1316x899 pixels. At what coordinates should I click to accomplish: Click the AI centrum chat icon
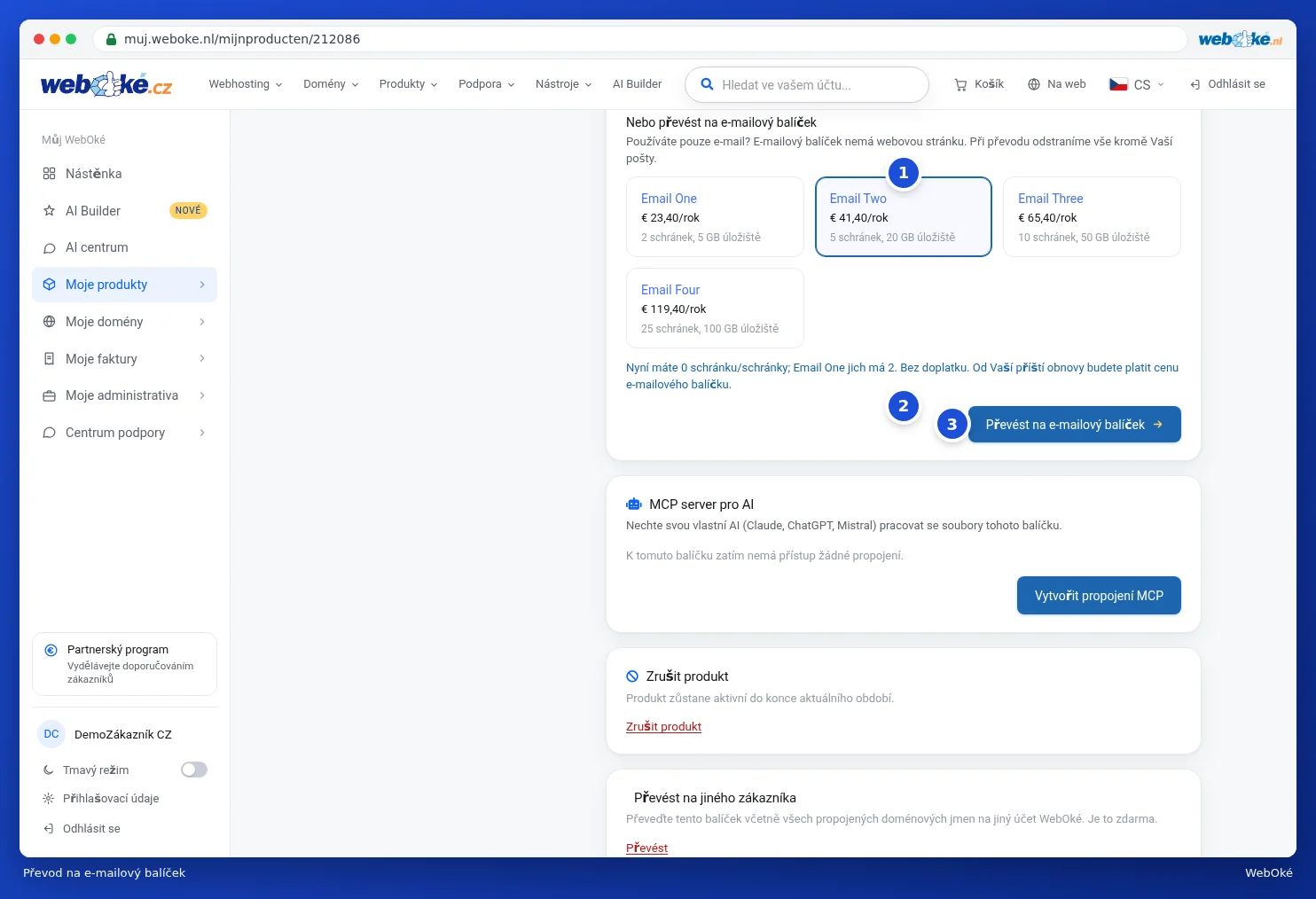pos(50,248)
